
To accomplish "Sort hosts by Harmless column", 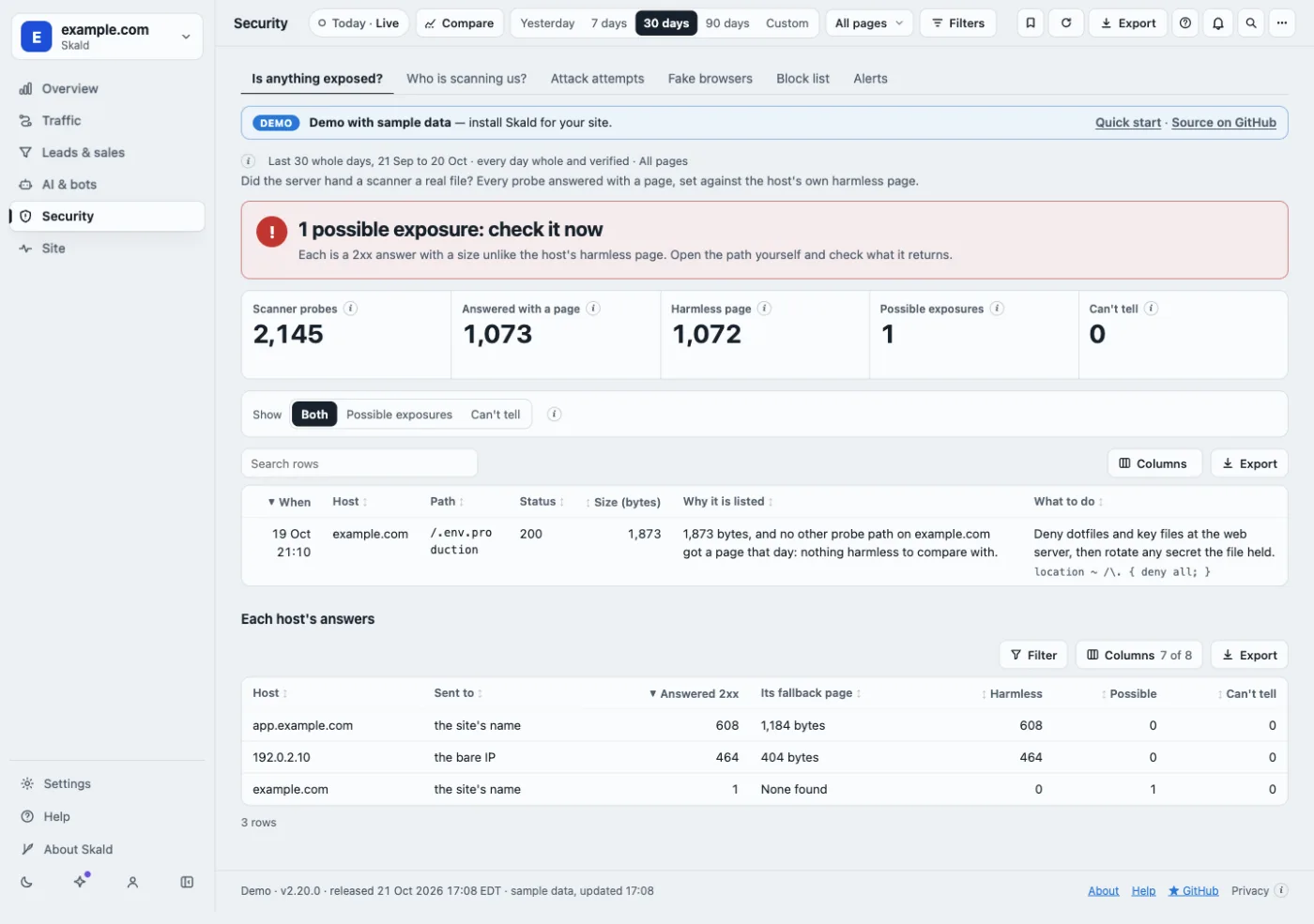I will click(1012, 693).
